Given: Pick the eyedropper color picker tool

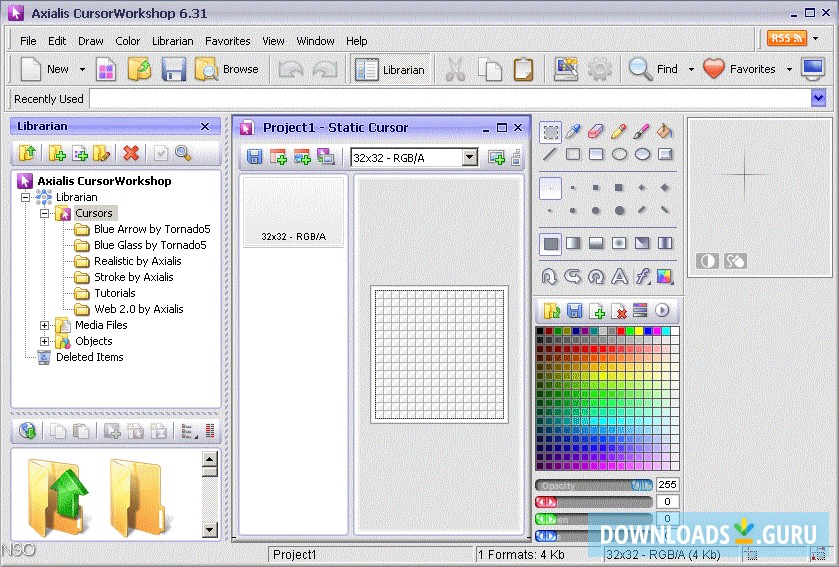Looking at the screenshot, I should 573,132.
